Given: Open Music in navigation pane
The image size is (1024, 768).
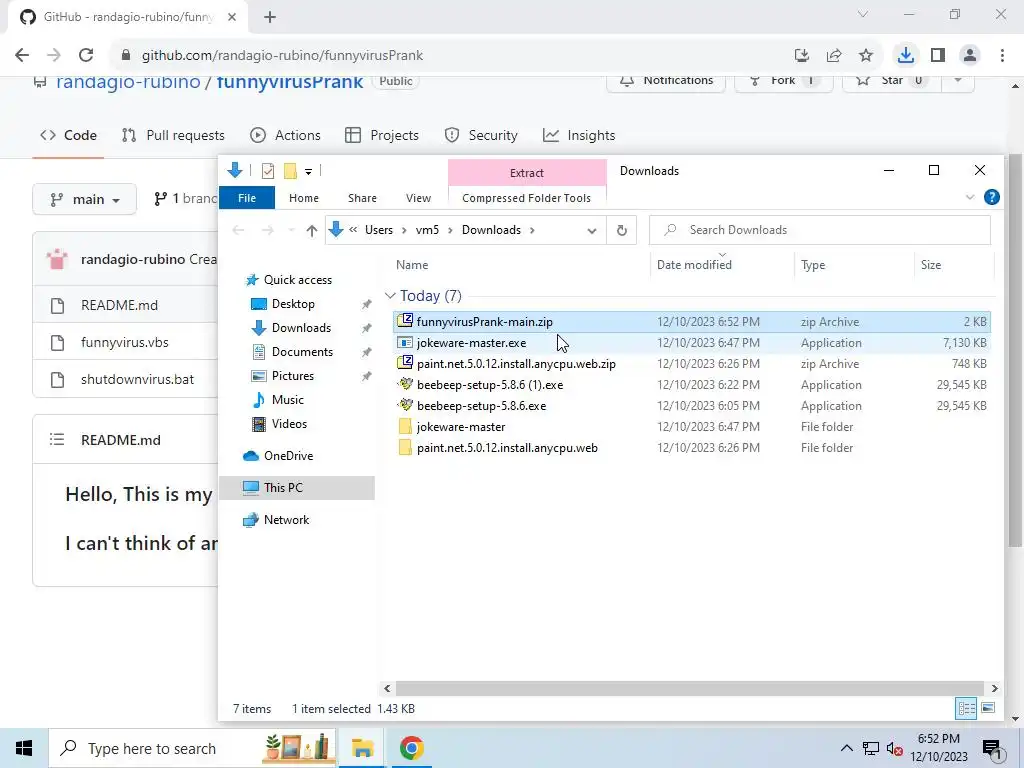Looking at the screenshot, I should [x=287, y=400].
